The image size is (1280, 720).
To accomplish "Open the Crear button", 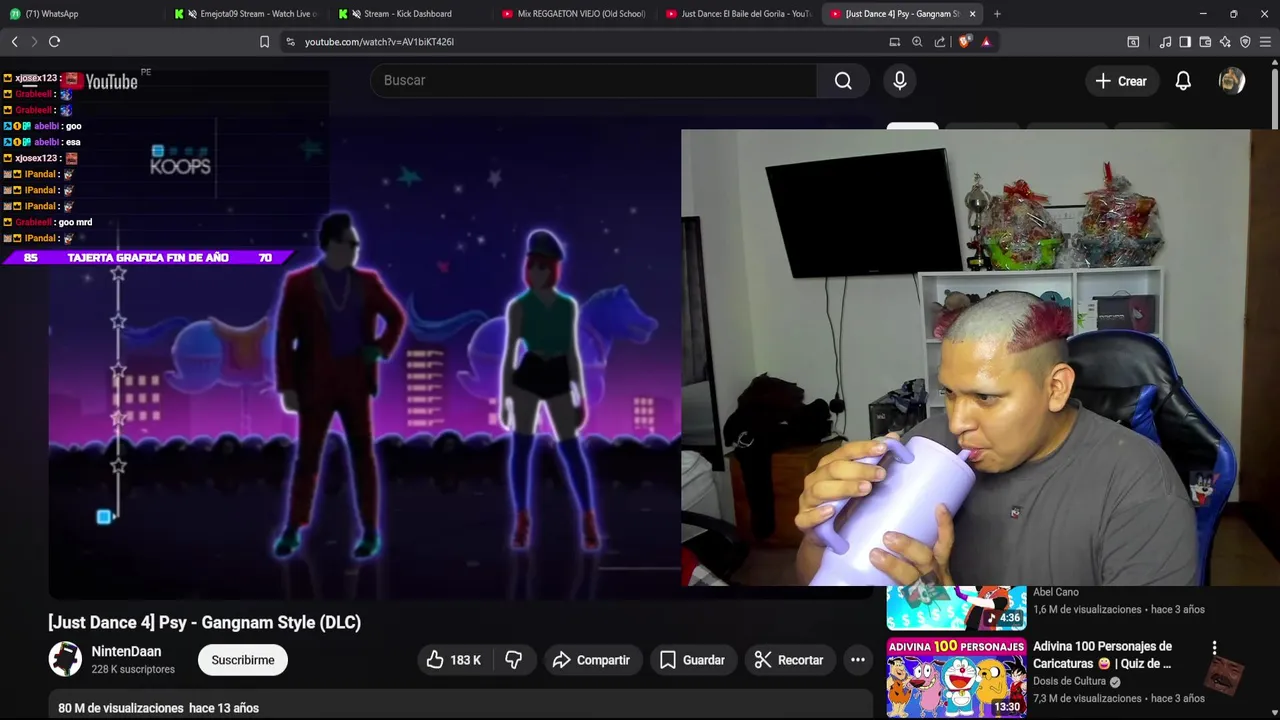I will click(1121, 81).
